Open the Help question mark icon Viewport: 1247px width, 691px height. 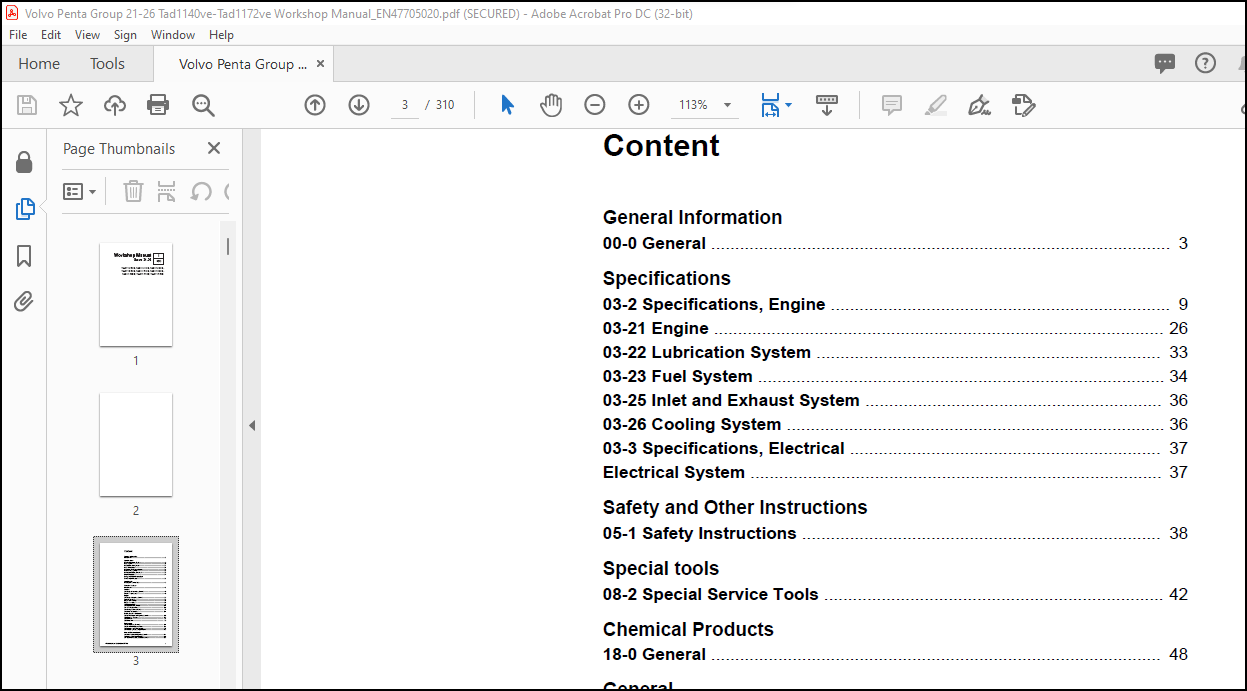pyautogui.click(x=1206, y=63)
